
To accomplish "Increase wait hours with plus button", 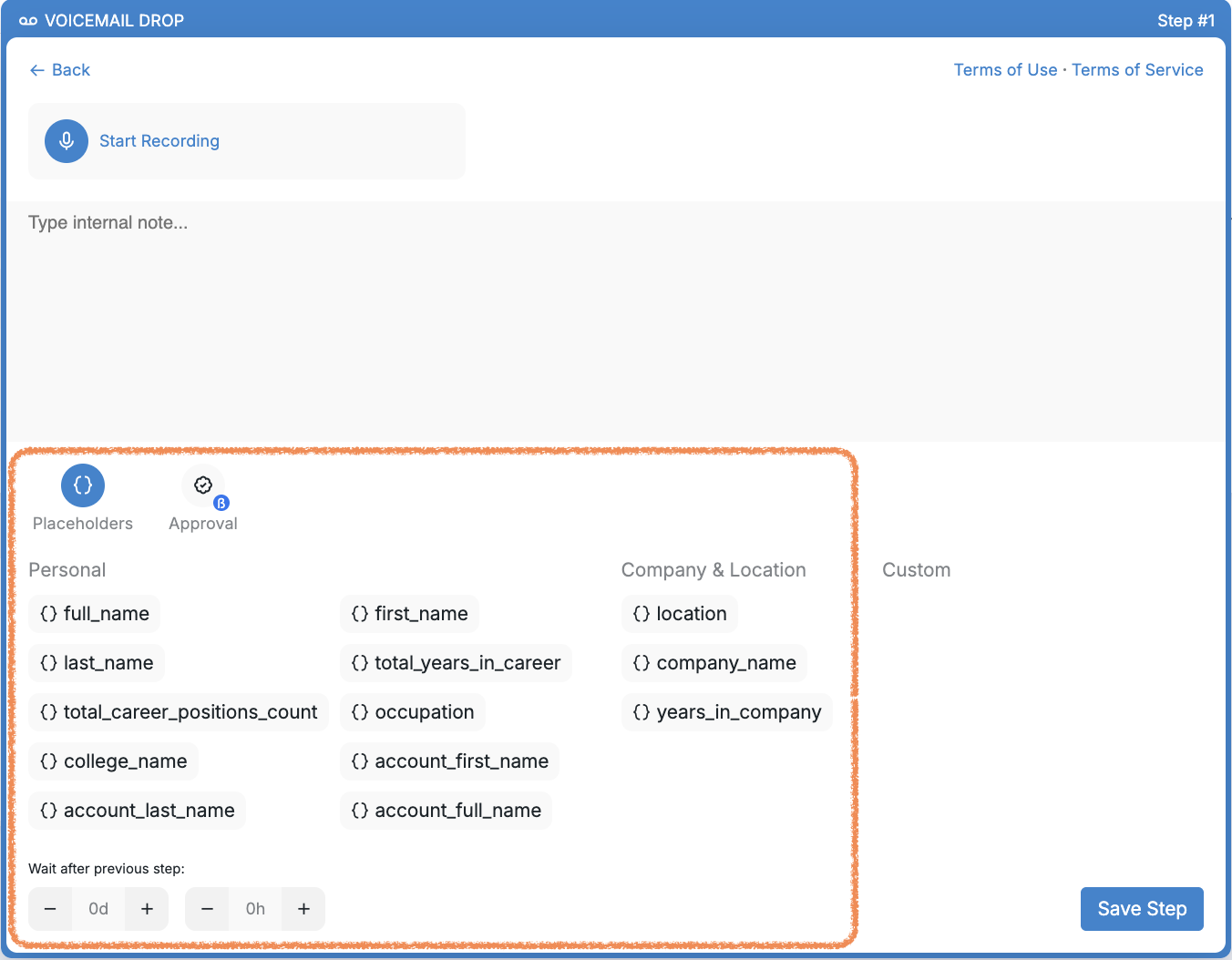I will [303, 909].
